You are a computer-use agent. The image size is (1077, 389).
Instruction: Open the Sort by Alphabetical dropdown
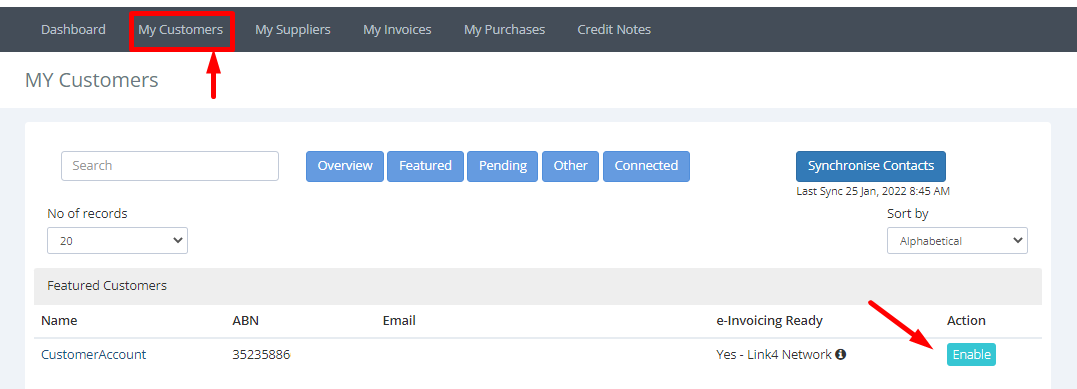click(x=957, y=241)
